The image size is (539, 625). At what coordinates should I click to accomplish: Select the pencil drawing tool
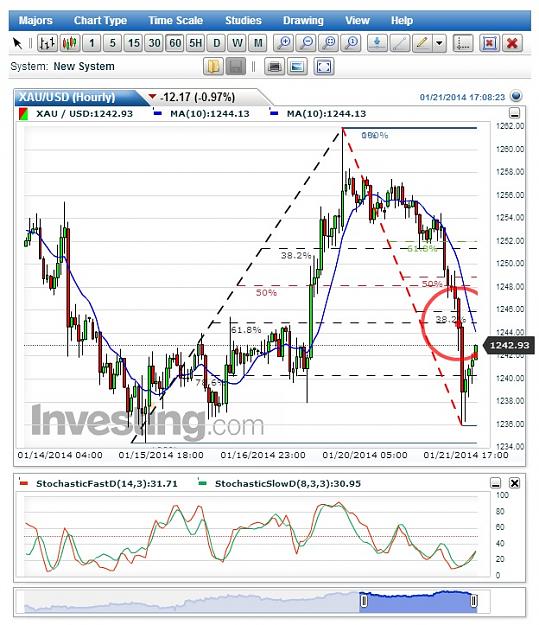point(422,43)
